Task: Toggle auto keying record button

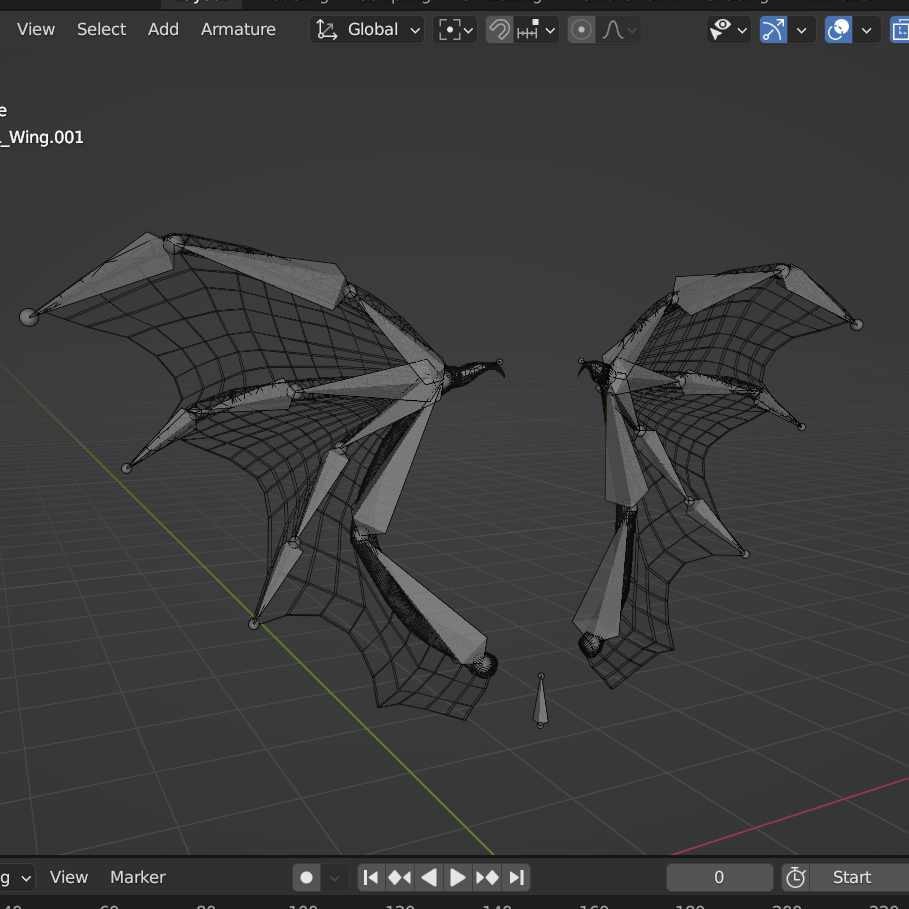Action: [x=307, y=878]
